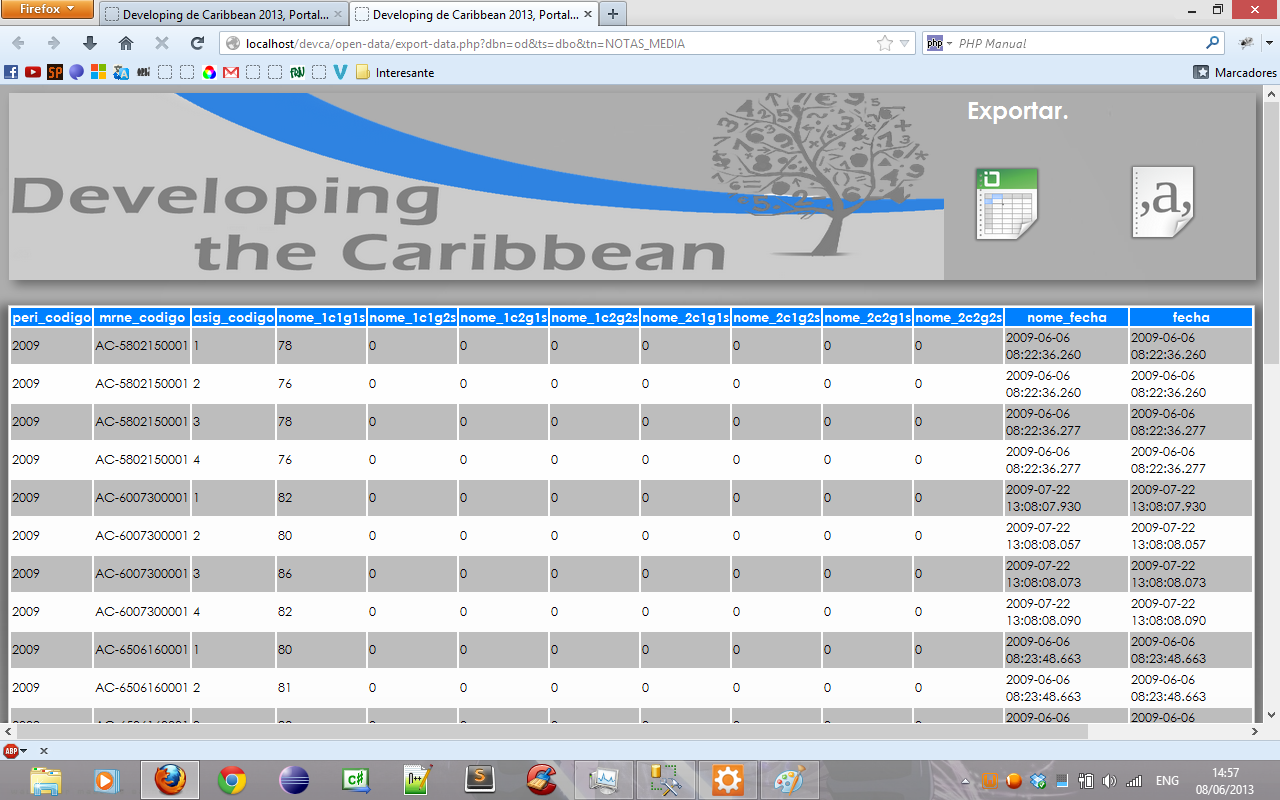Open Paint from taskbar

[790, 779]
